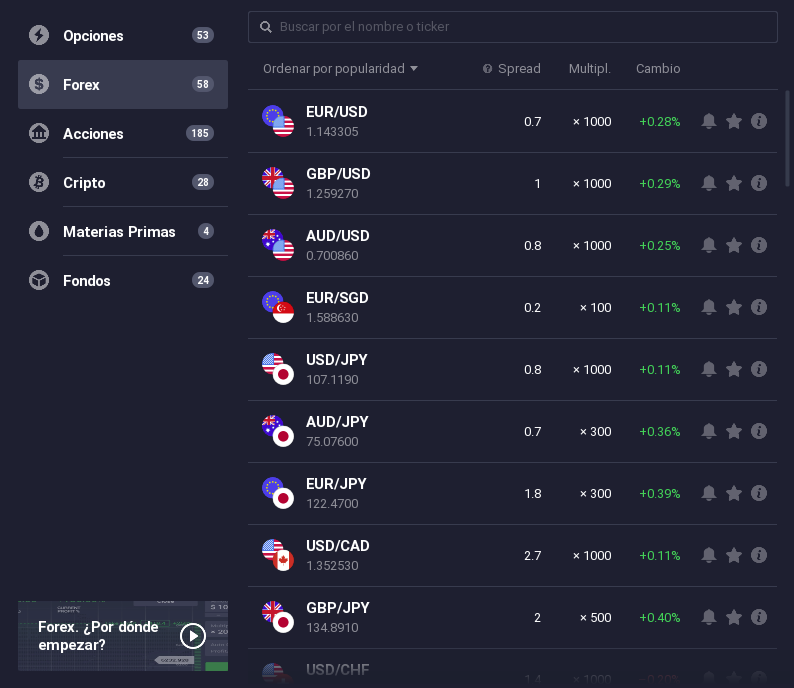Play the 'Forex. ¿Por dónde empezar?' video

192,636
